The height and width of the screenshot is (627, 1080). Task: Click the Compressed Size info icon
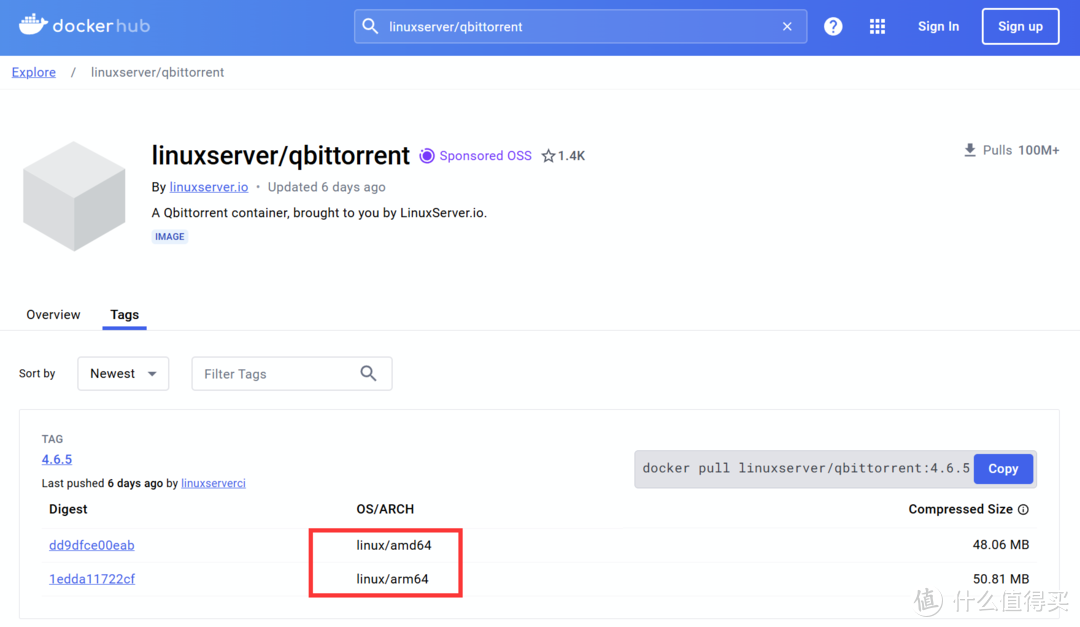pos(1023,510)
